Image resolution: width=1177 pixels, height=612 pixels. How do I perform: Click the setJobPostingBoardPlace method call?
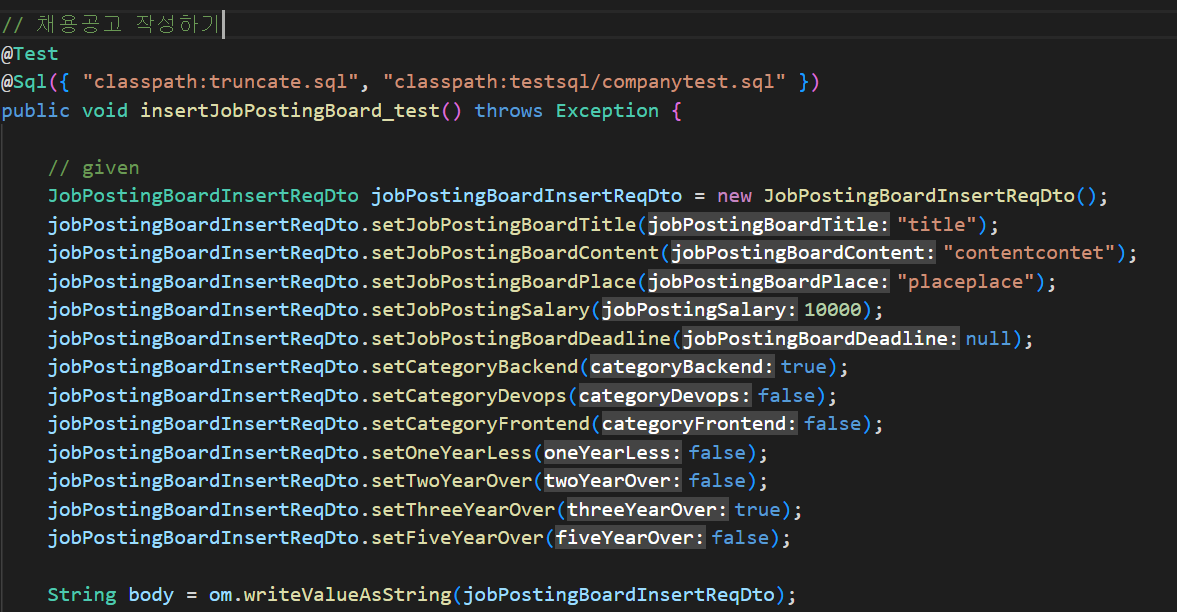(x=504, y=282)
